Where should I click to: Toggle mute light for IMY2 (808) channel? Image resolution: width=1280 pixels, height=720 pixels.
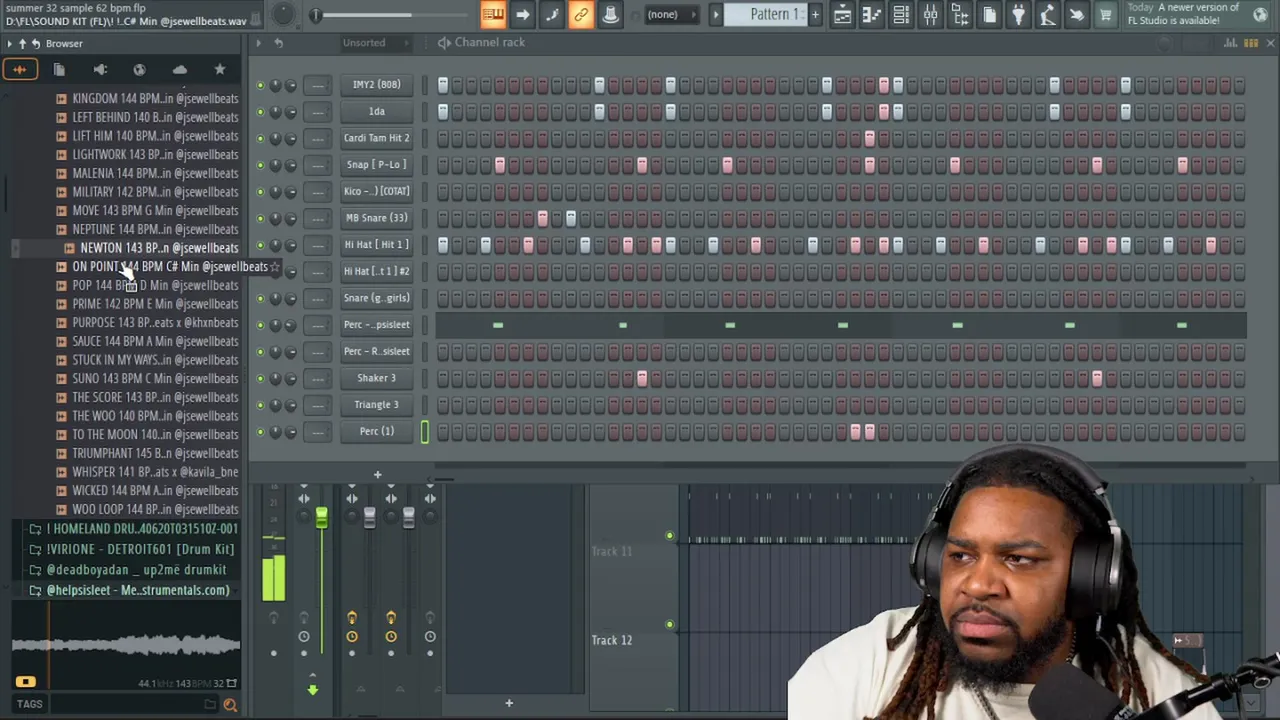tap(260, 85)
